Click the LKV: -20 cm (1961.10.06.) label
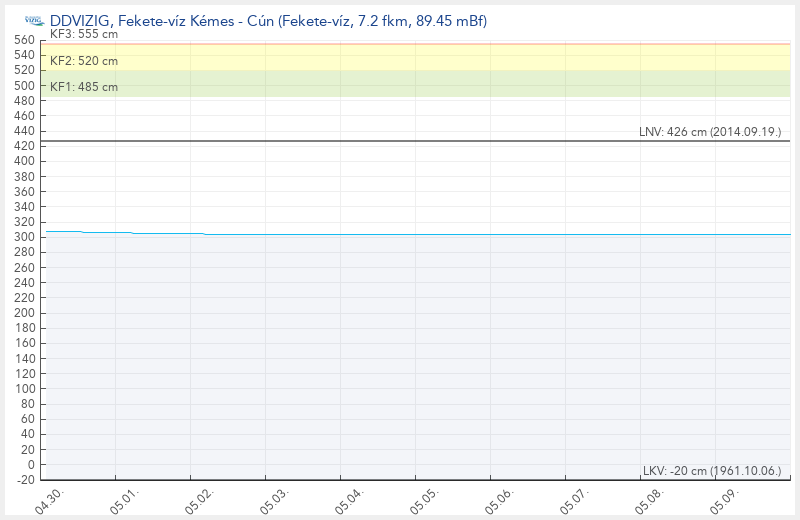 712,471
